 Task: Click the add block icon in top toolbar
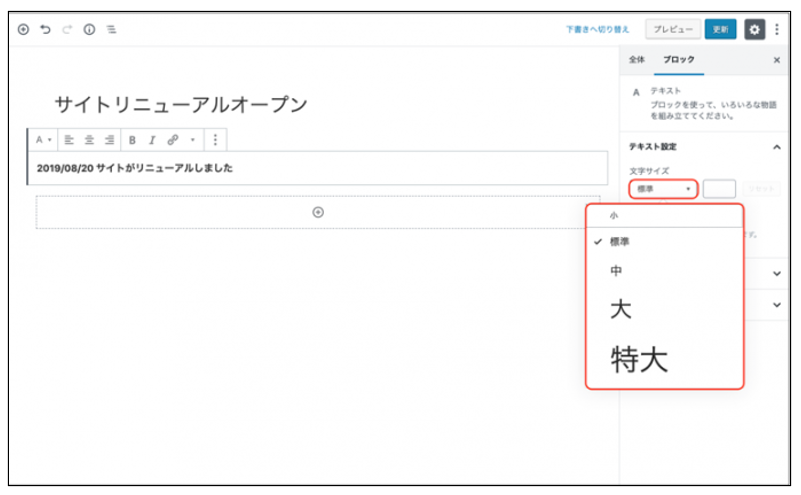coord(23,30)
